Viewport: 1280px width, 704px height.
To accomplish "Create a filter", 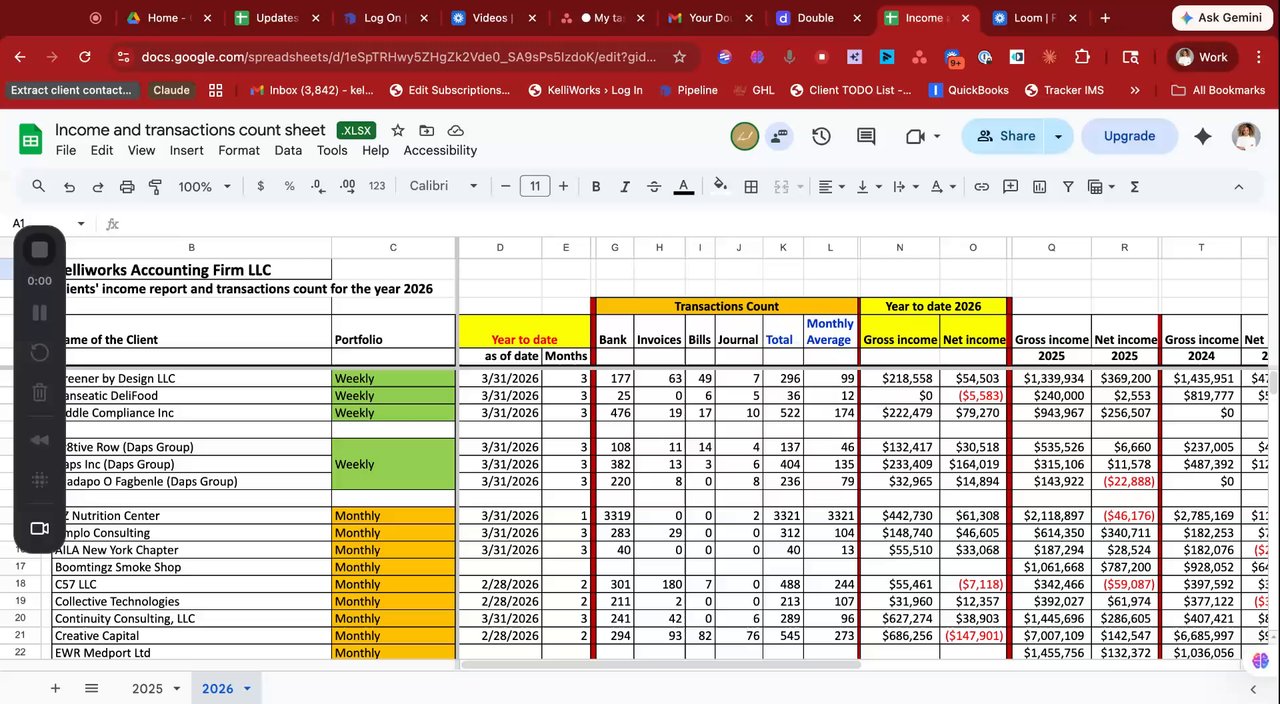I will click(1068, 187).
